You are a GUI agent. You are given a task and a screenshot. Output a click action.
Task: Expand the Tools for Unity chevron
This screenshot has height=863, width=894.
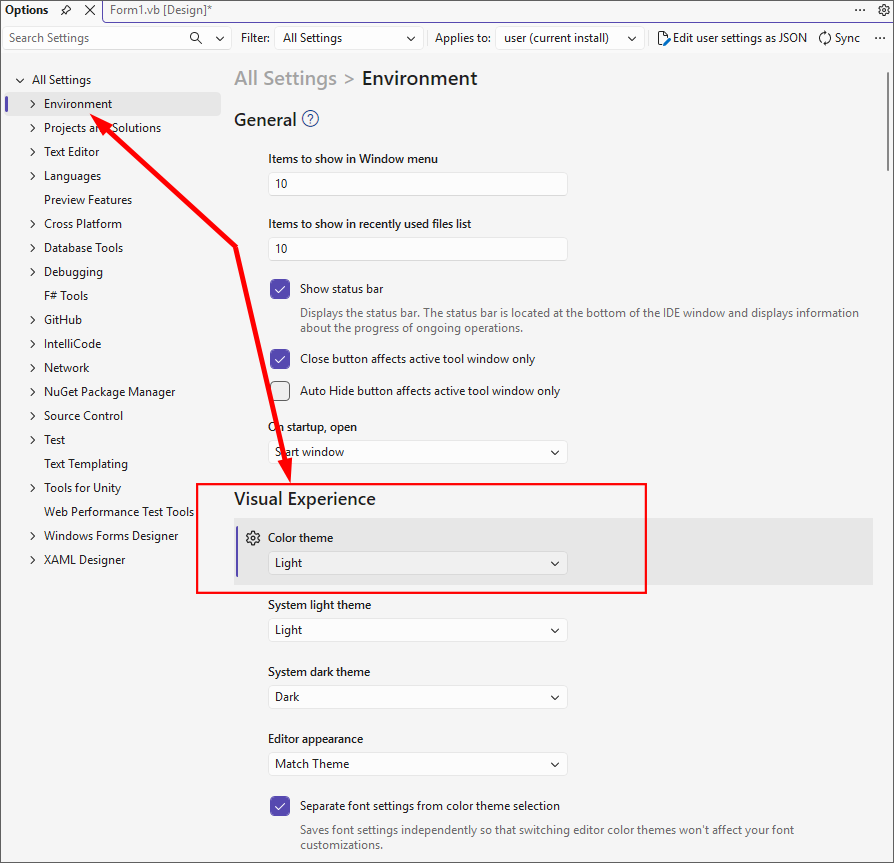pos(32,488)
